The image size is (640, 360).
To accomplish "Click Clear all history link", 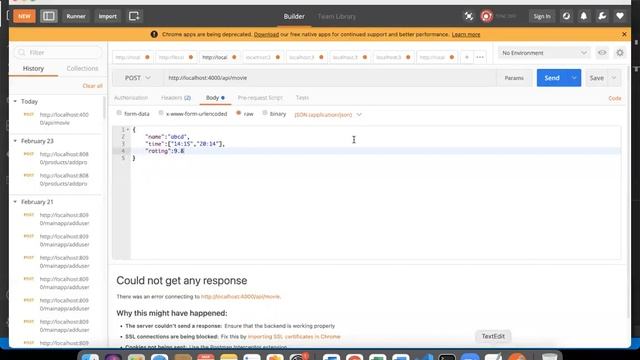I will tap(92, 86).
